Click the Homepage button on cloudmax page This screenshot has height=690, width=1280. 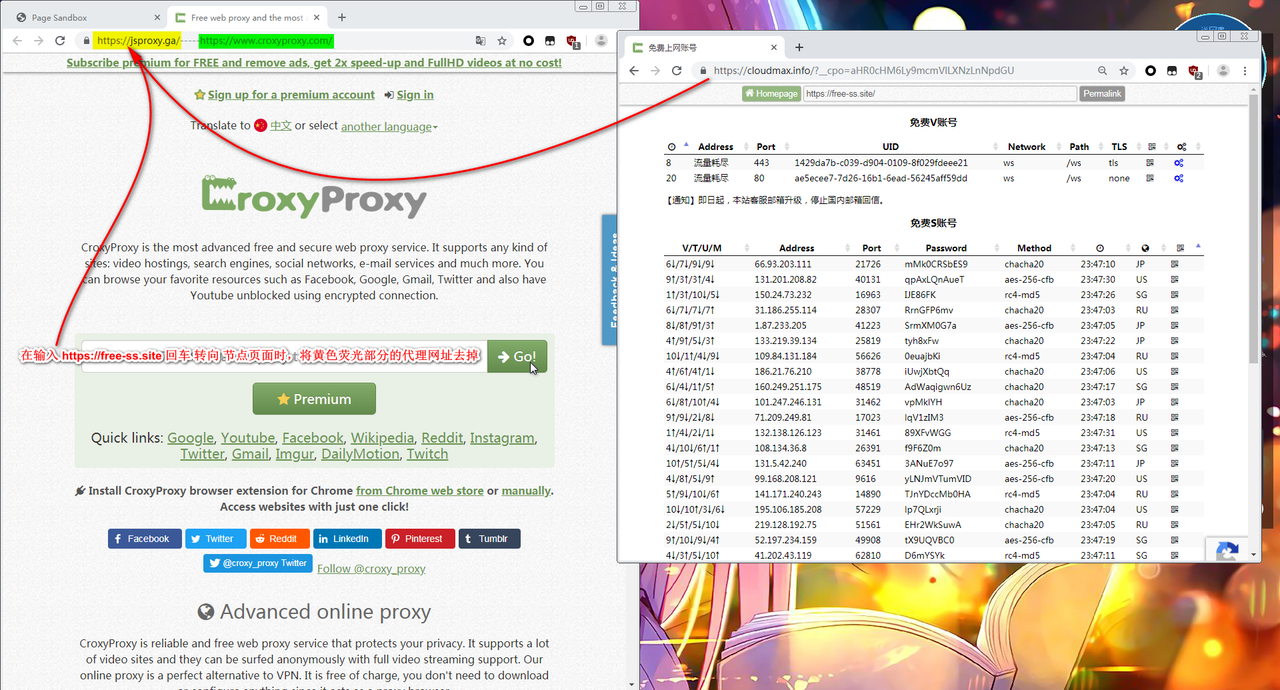[771, 93]
